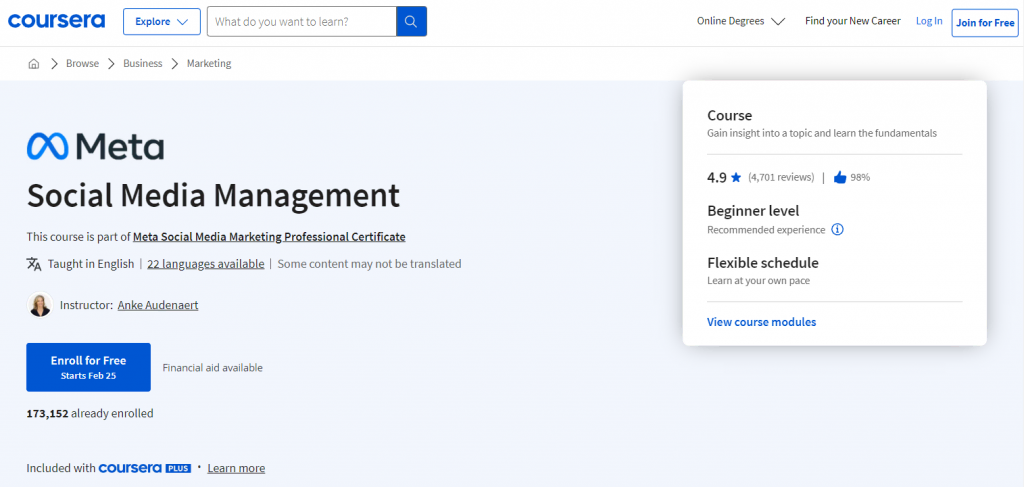The width and height of the screenshot is (1024, 487).
Task: Click the thumbs up rating icon
Action: tap(840, 177)
